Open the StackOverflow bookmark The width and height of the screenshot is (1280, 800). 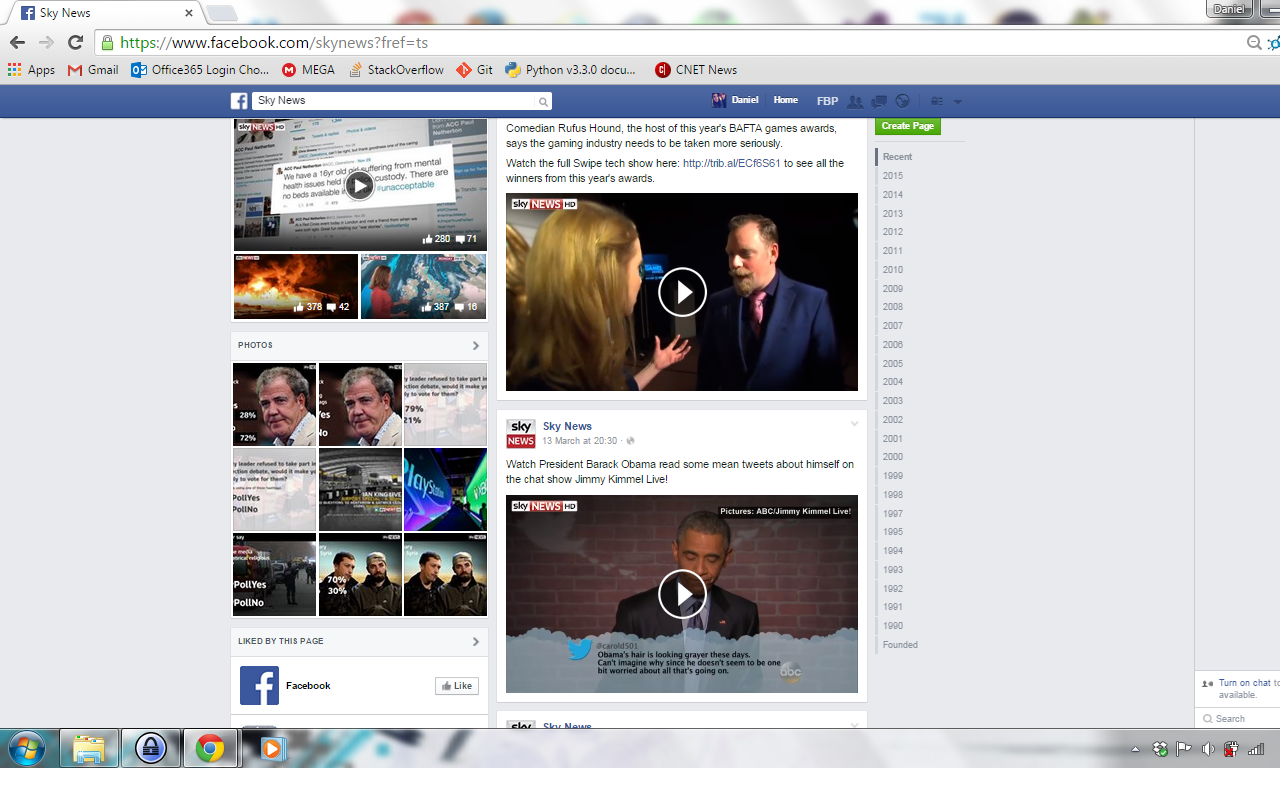(x=396, y=70)
